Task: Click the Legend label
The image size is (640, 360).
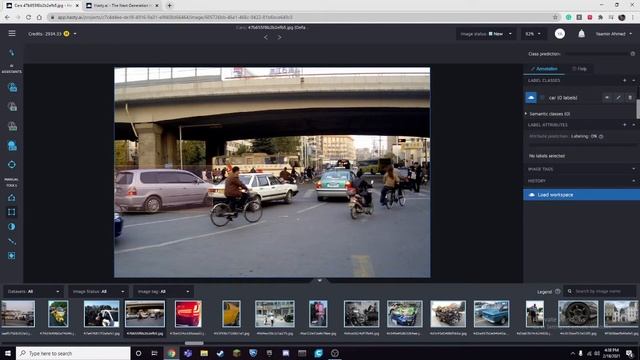Action: click(544, 291)
